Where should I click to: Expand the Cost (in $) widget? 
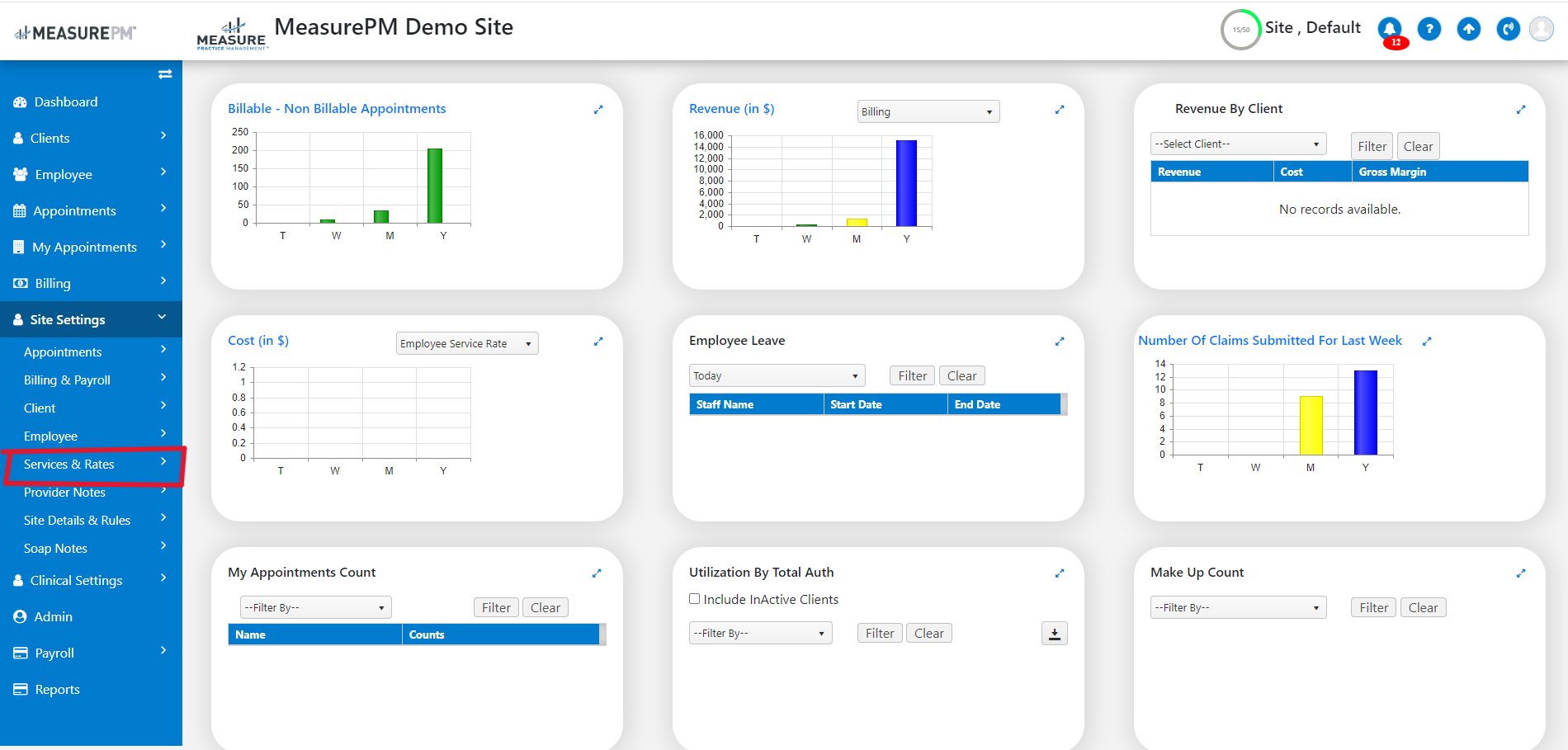coord(598,341)
